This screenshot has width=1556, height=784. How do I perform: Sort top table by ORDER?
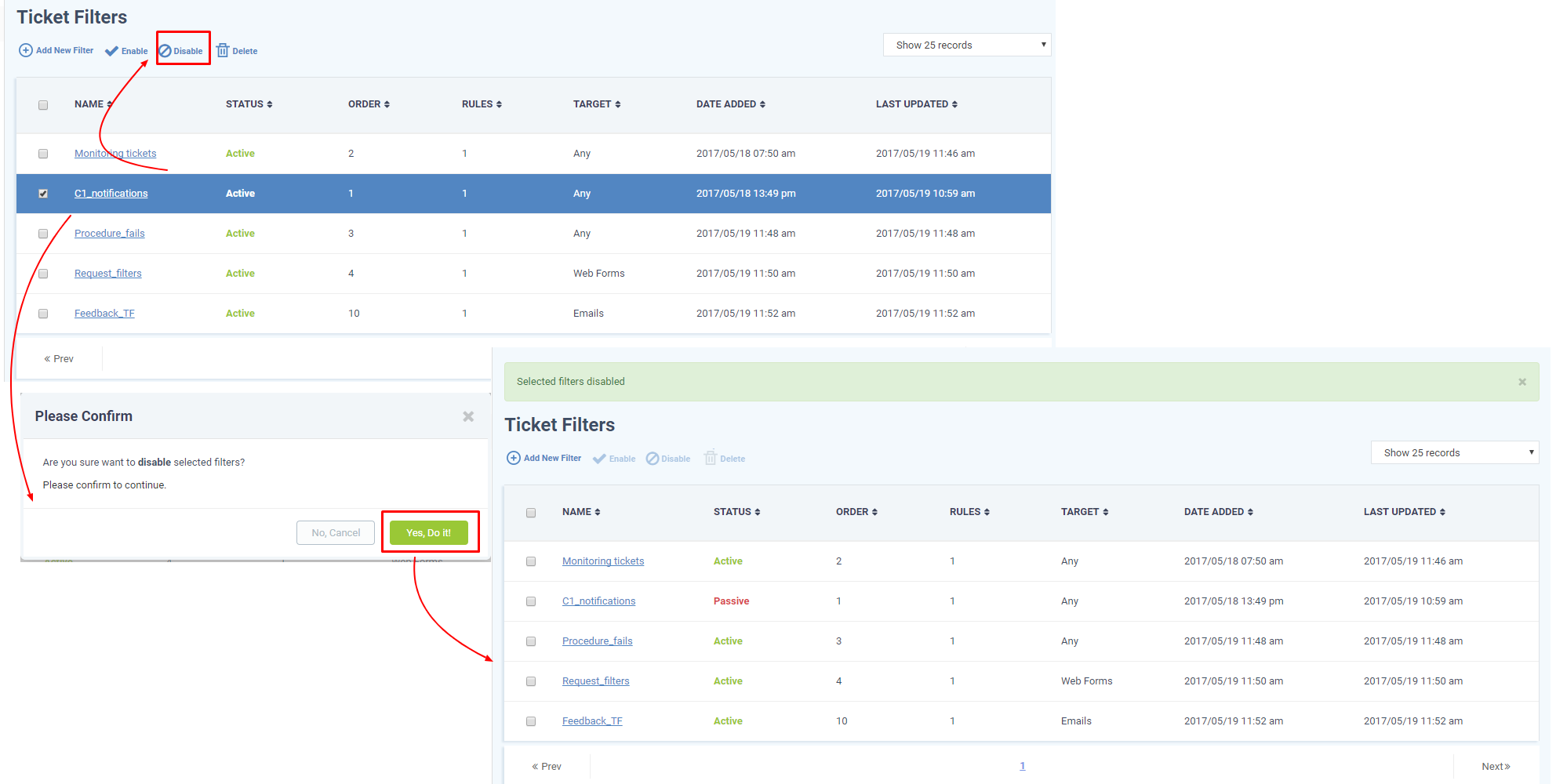coord(369,104)
